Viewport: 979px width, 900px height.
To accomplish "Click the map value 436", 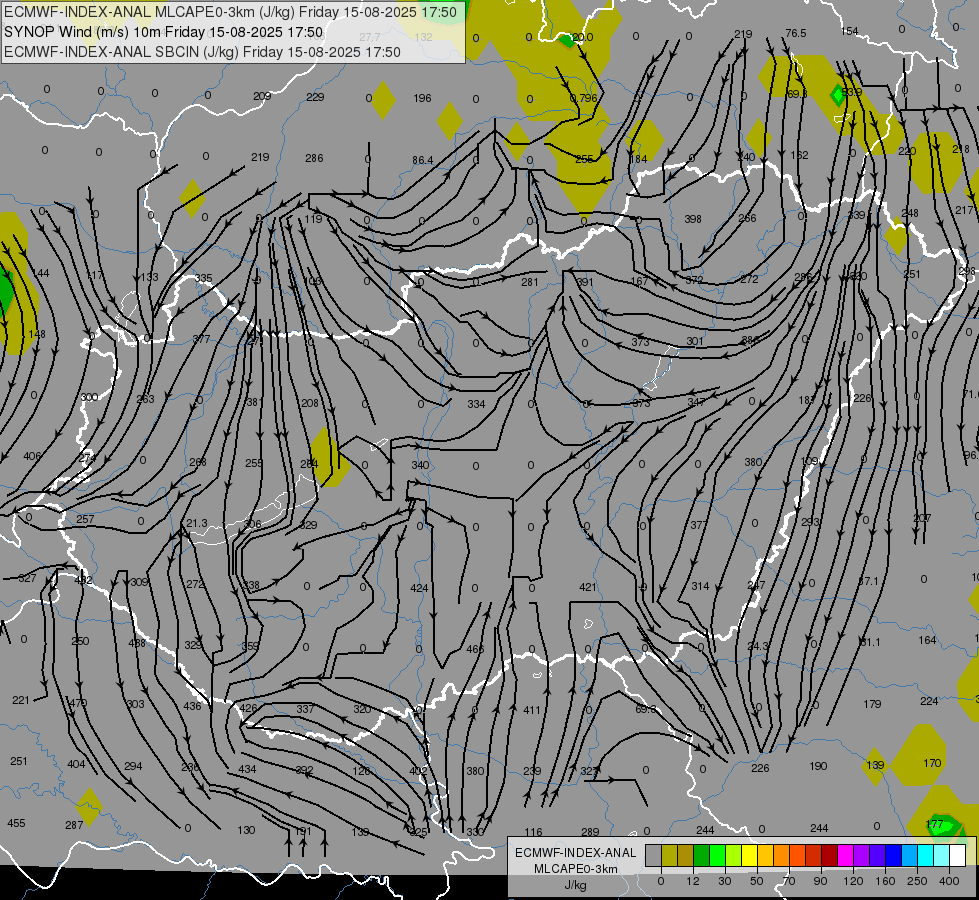I will (192, 706).
